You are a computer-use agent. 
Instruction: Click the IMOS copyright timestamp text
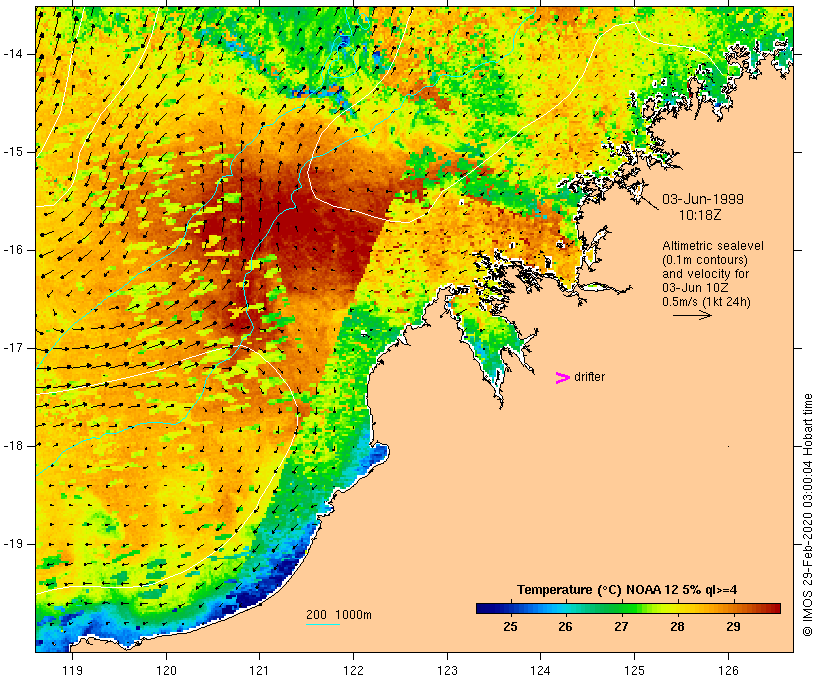point(808,515)
